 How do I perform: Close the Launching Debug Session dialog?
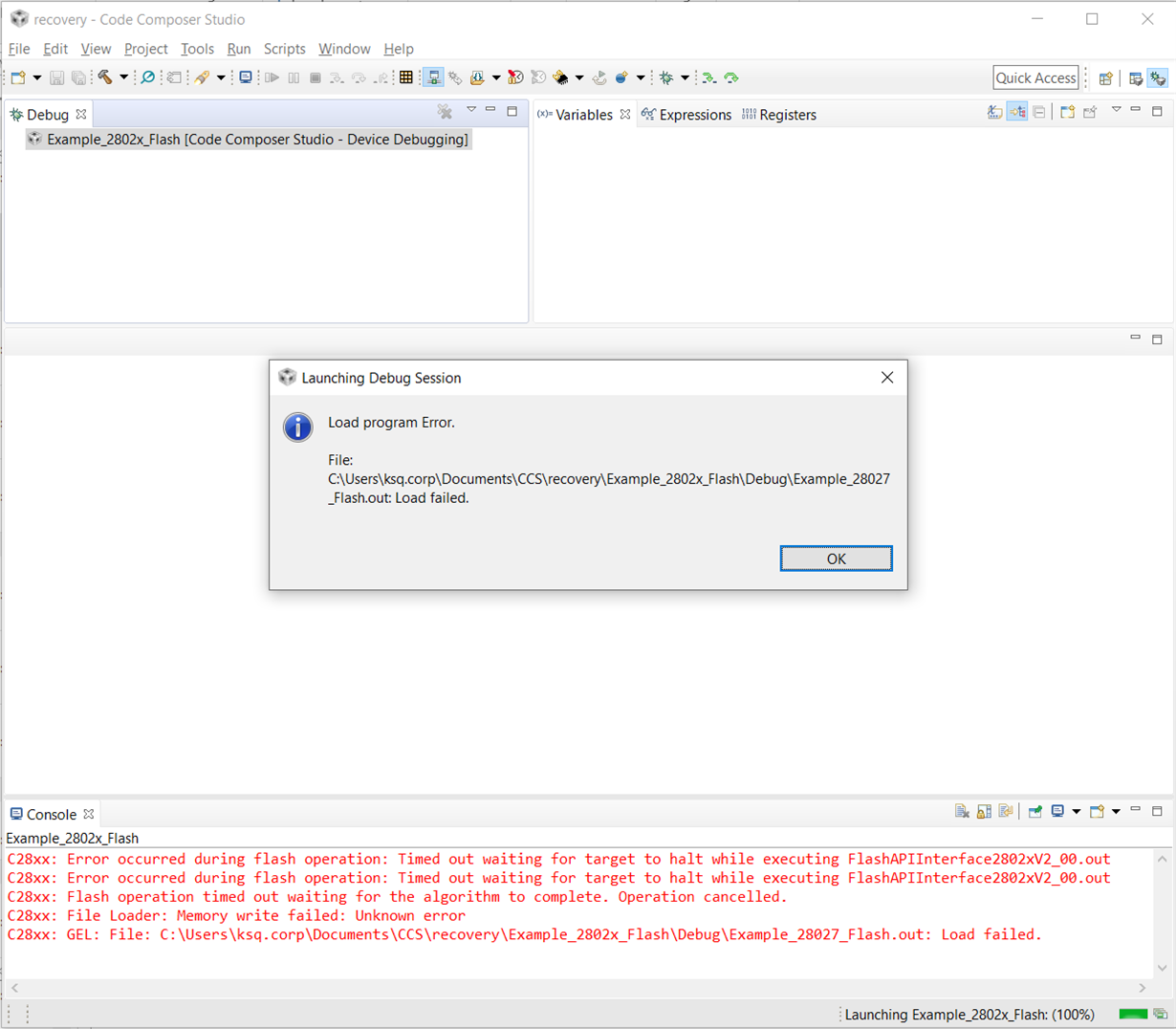pyautogui.click(x=887, y=378)
